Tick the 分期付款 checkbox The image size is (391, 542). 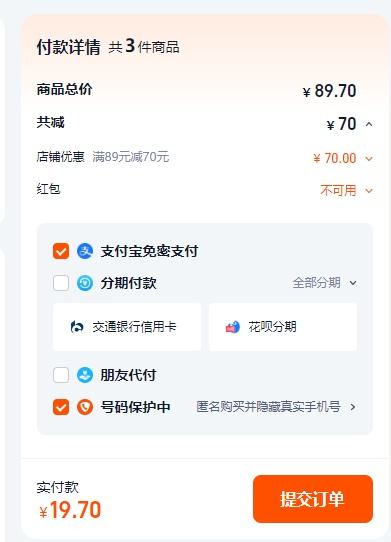[x=61, y=283]
